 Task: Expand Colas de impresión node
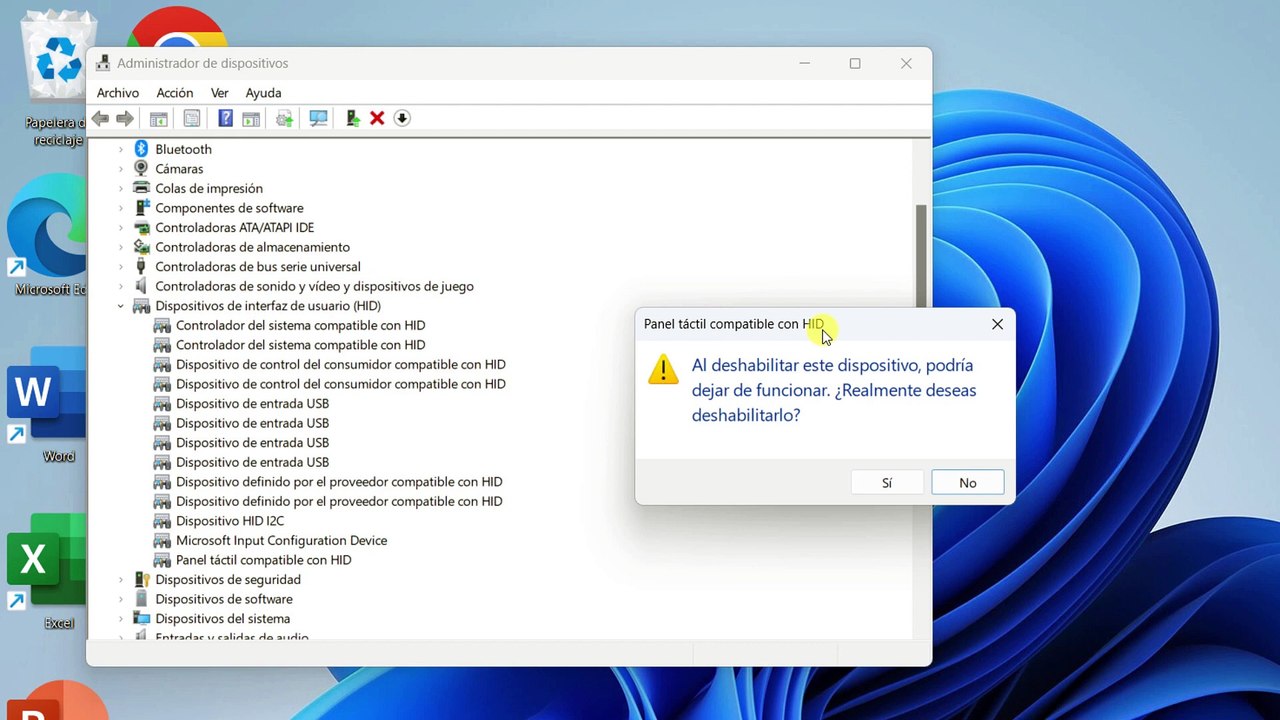tap(121, 188)
